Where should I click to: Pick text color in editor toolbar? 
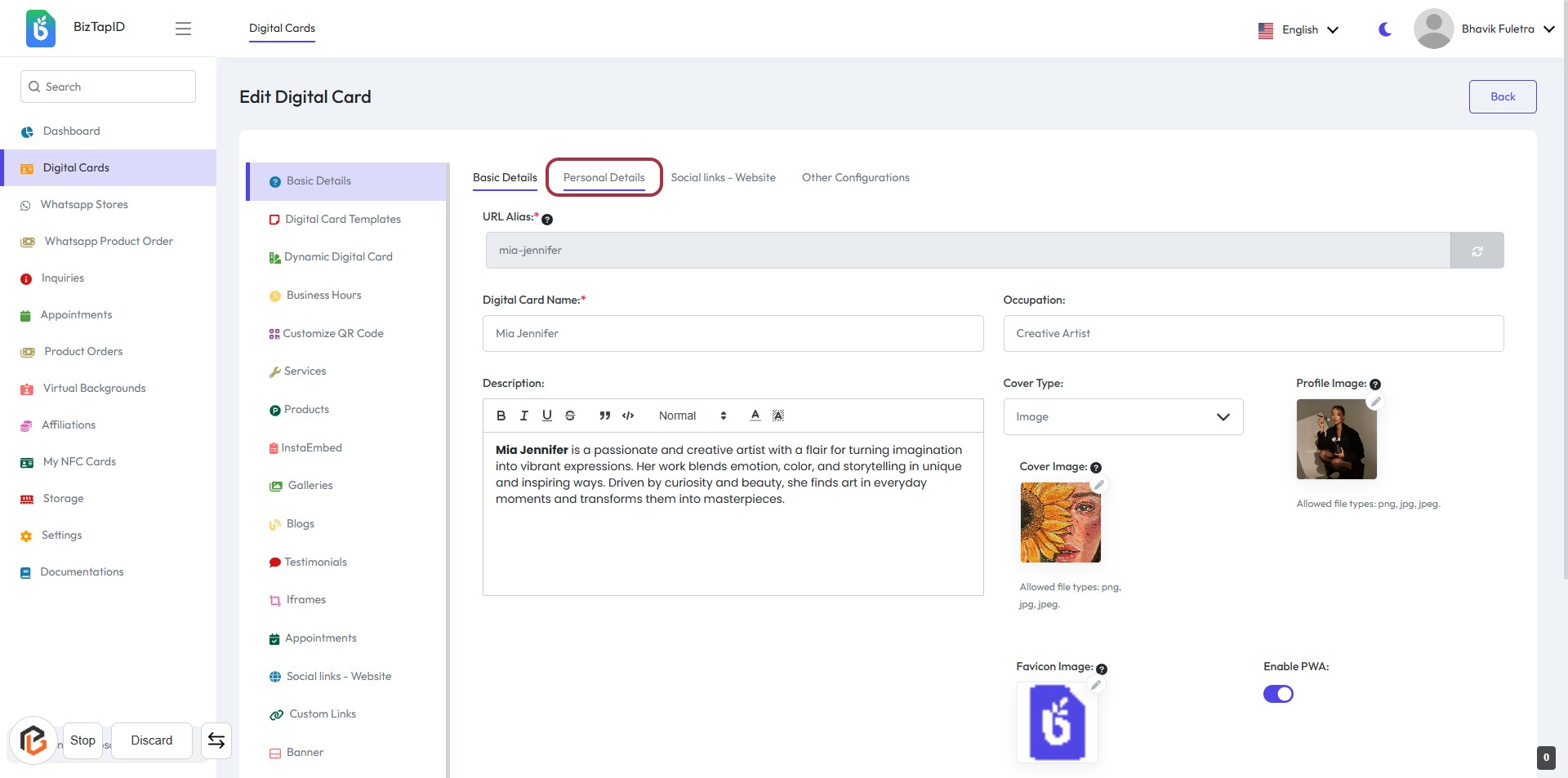coord(755,416)
